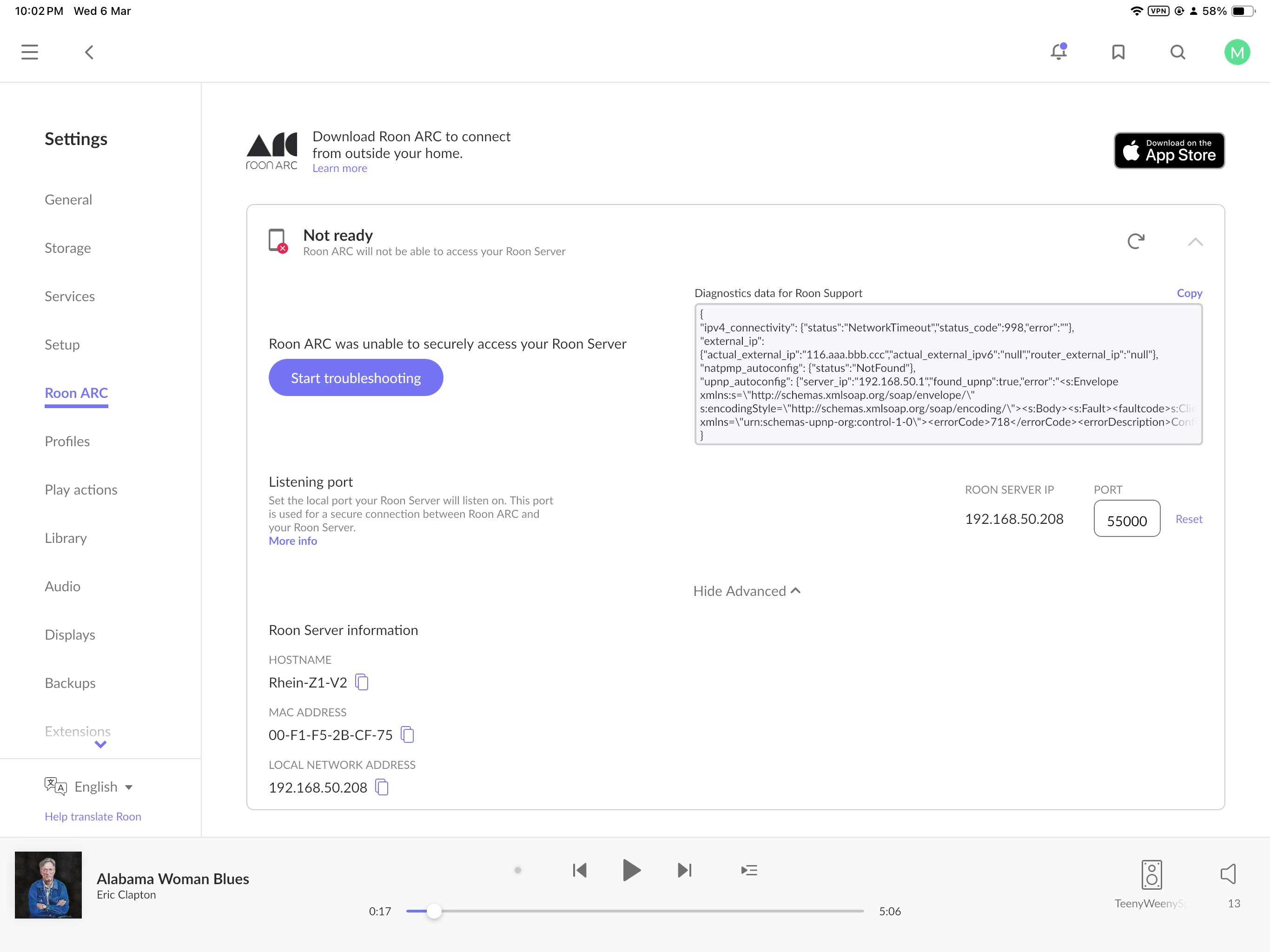This screenshot has width=1270, height=952.
Task: Skip to the previous track
Action: [x=579, y=870]
